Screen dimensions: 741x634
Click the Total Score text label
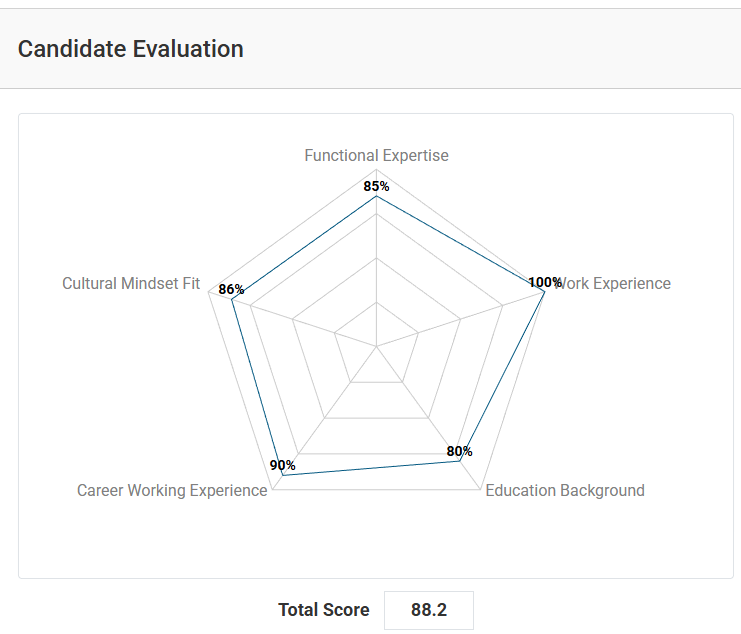point(323,610)
